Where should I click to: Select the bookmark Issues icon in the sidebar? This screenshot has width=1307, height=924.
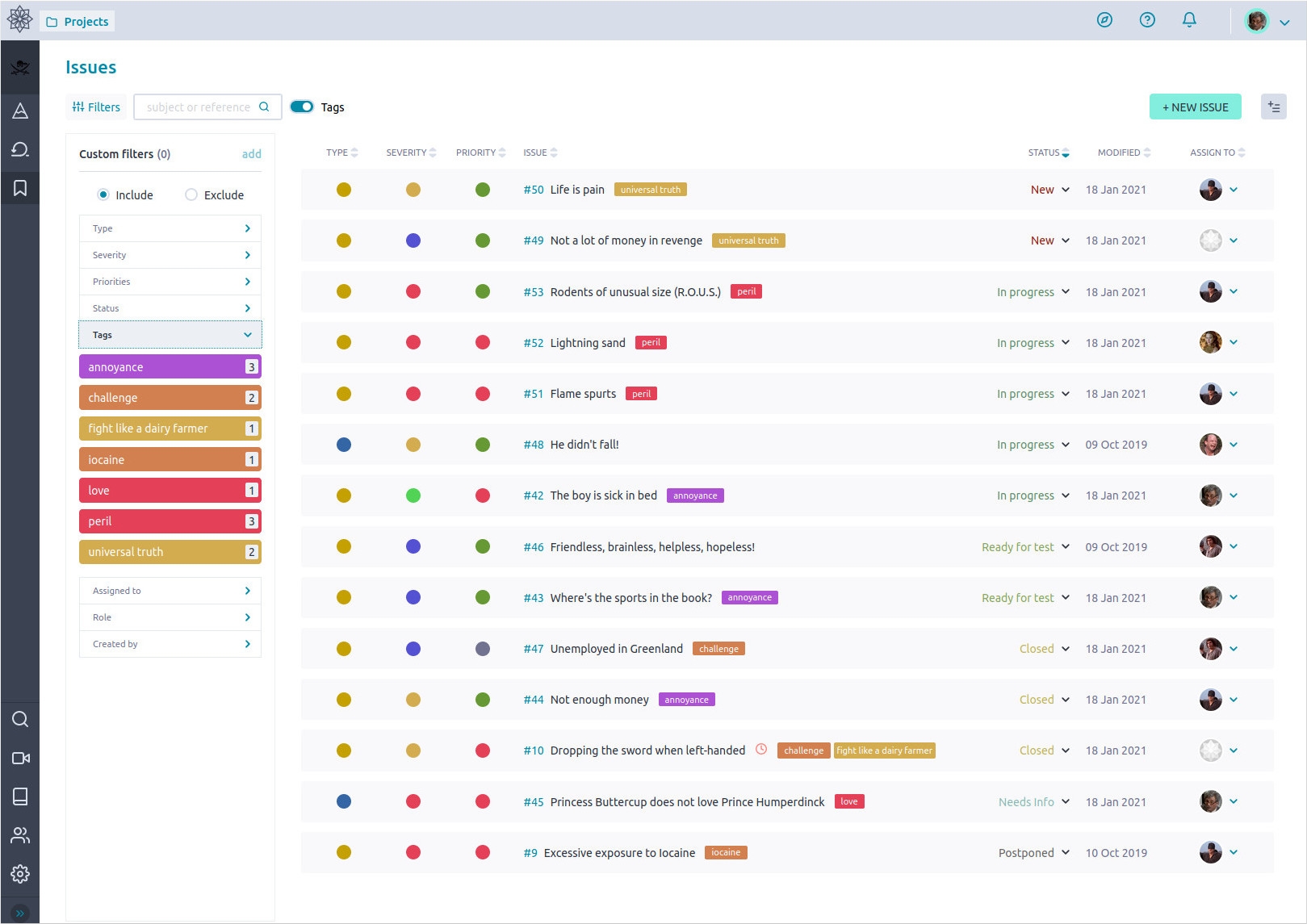tap(20, 188)
